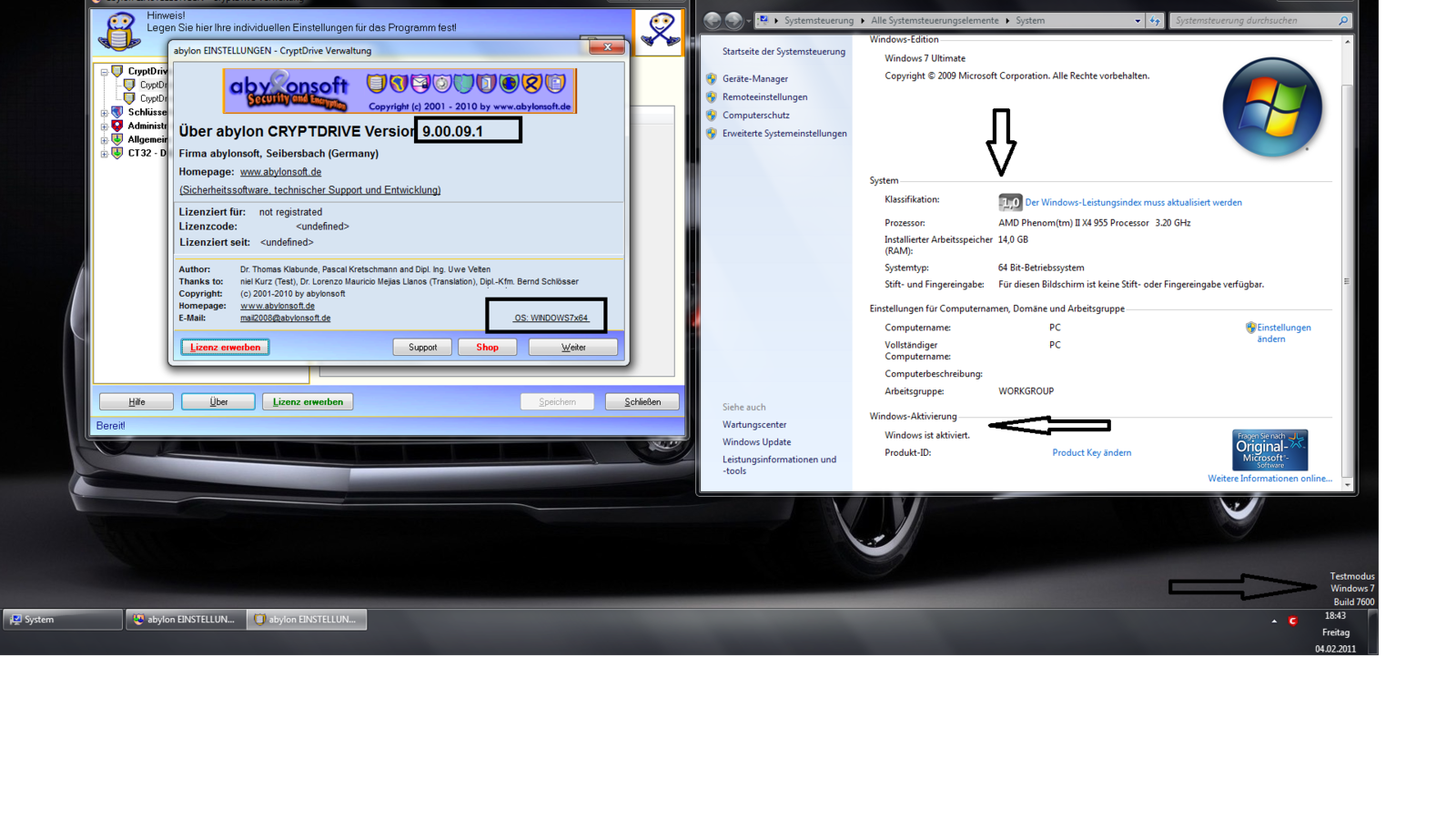Open Windows Update under Siehe auch
The width and height of the screenshot is (1456, 819).
pyautogui.click(x=756, y=442)
